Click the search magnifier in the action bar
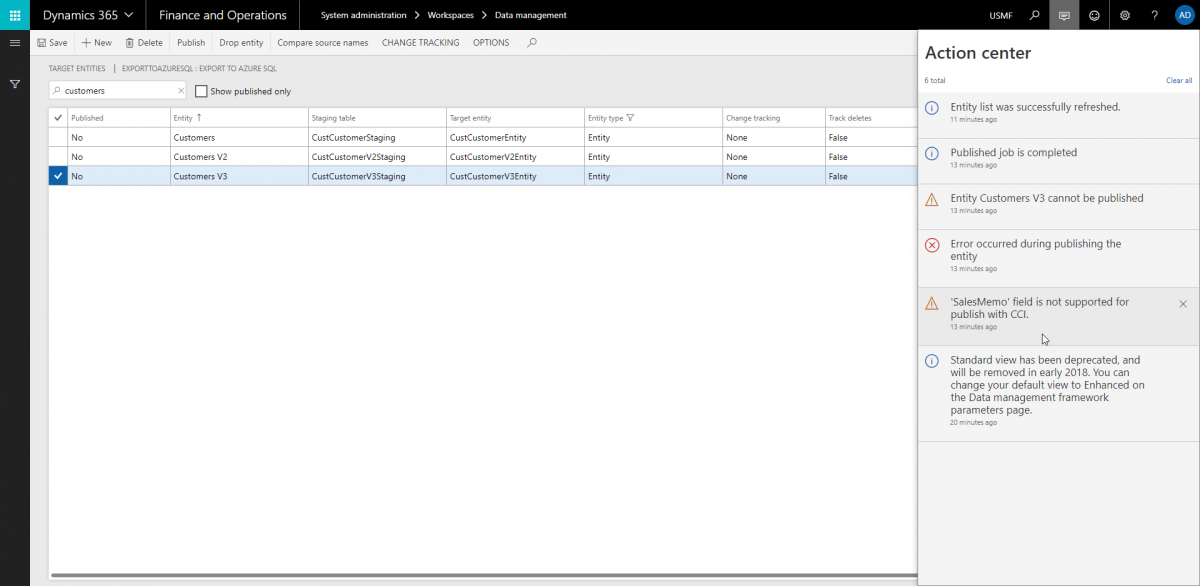This screenshot has height=586, width=1200. 532,43
